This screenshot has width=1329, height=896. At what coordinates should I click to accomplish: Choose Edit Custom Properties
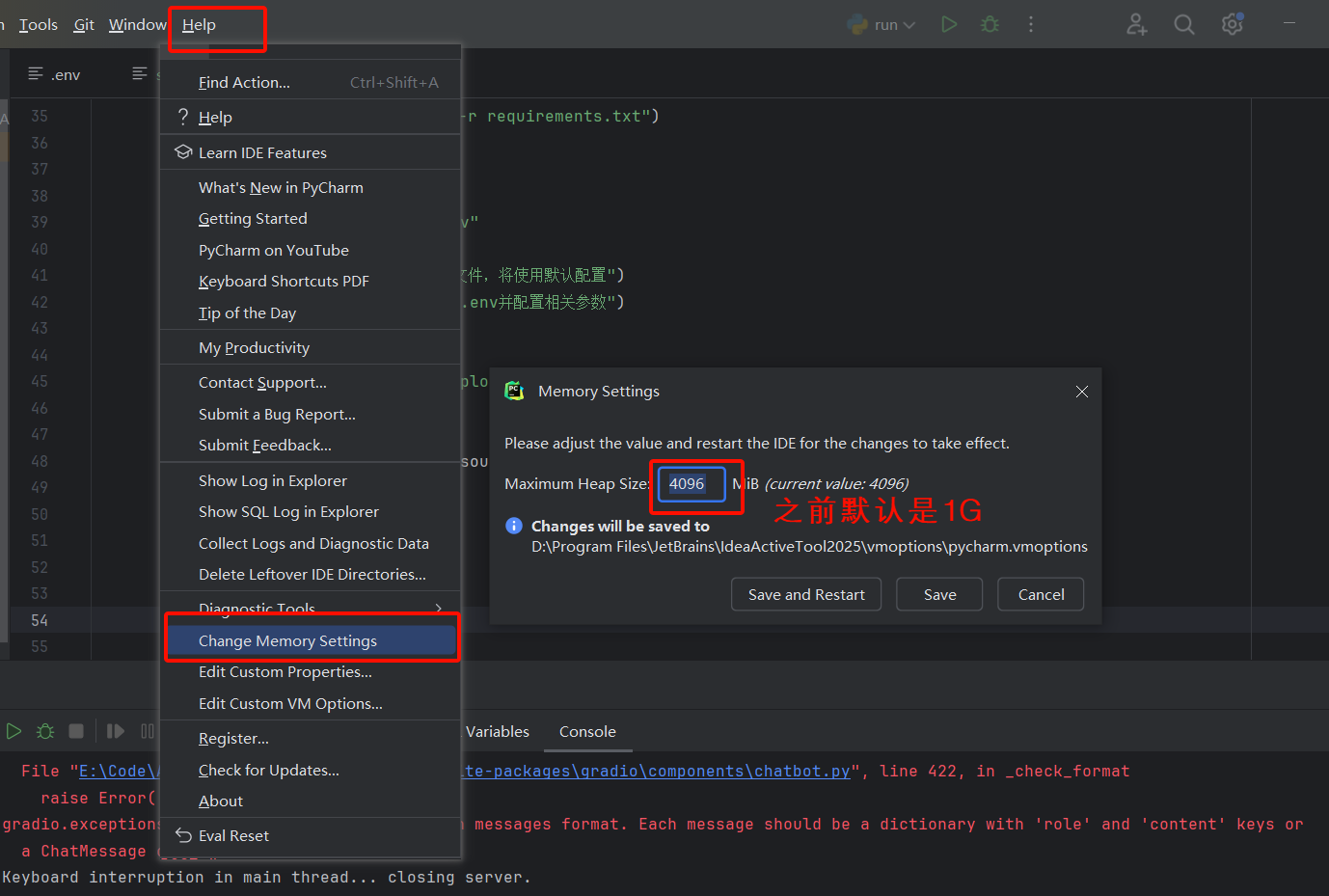click(311, 671)
